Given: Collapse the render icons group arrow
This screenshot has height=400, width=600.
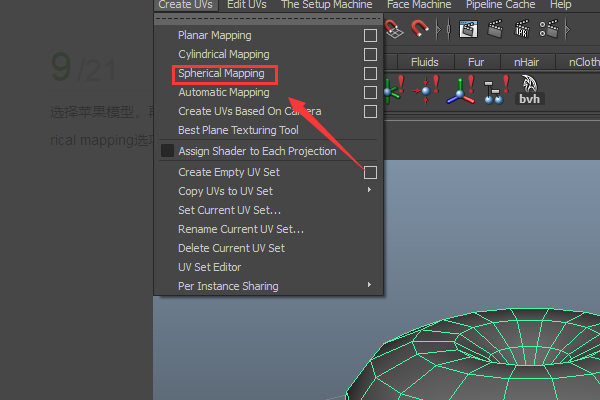Looking at the screenshot, I should click(568, 29).
